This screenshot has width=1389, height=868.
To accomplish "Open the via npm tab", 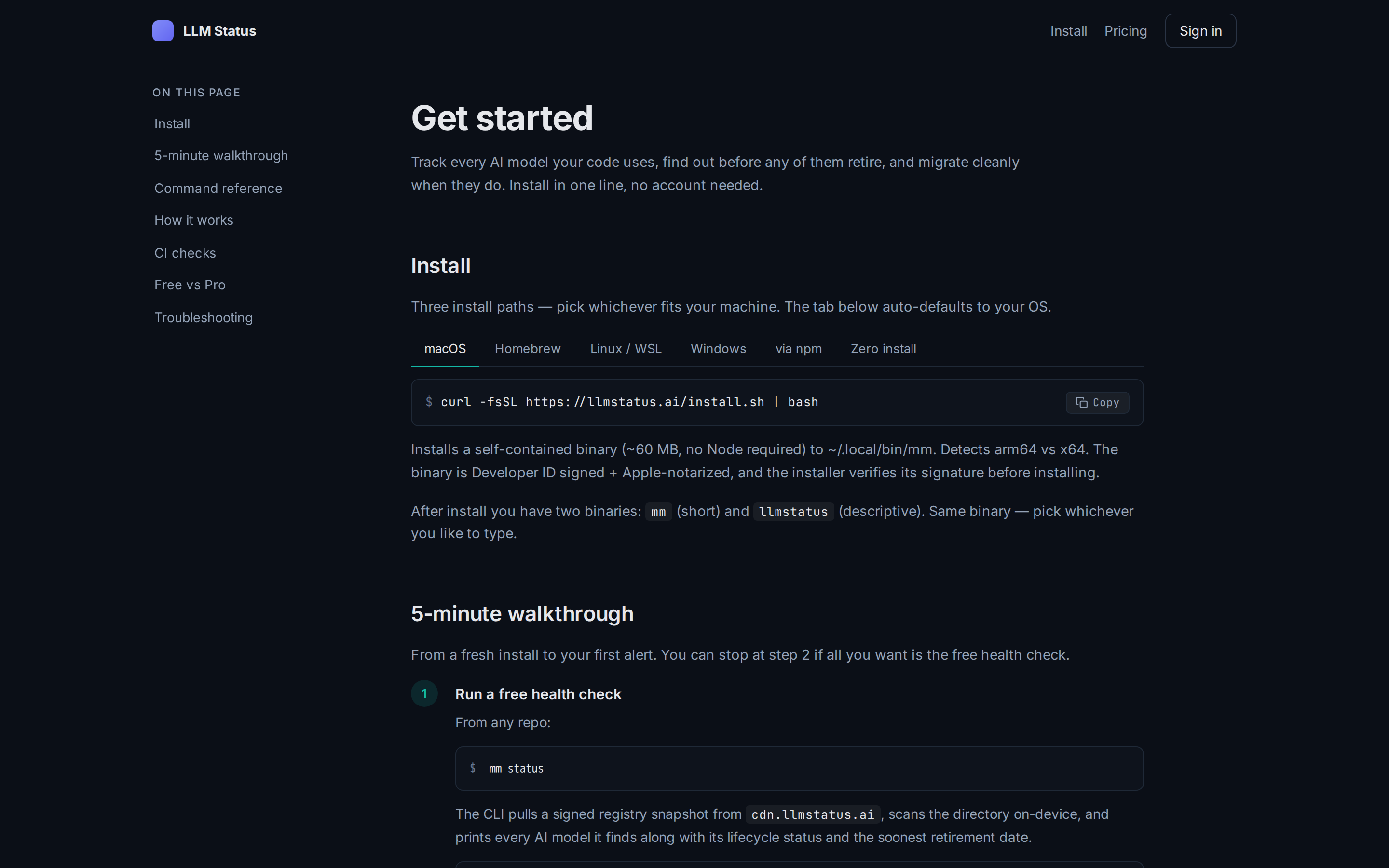I will coord(798,349).
